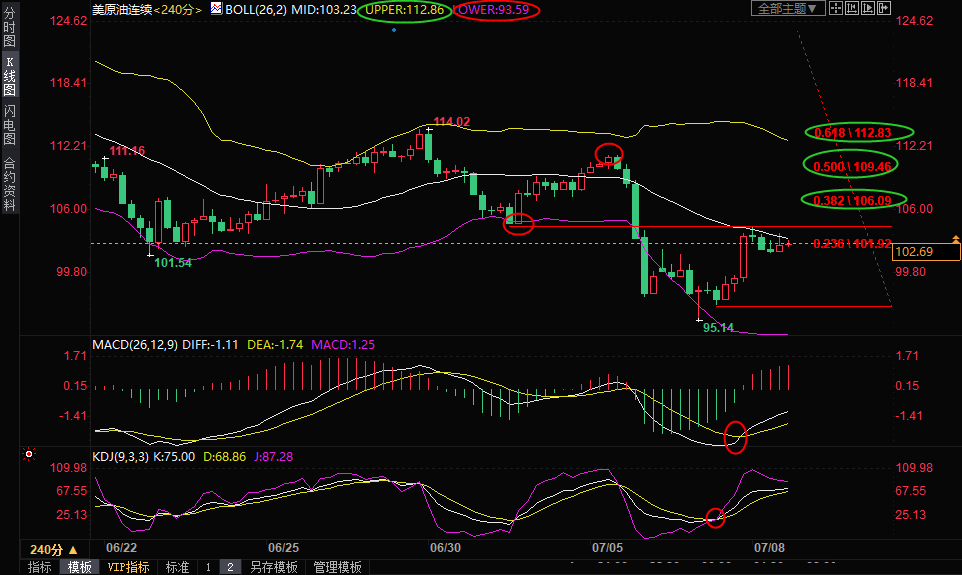Open the <240分> period selector in chart title

(178, 9)
